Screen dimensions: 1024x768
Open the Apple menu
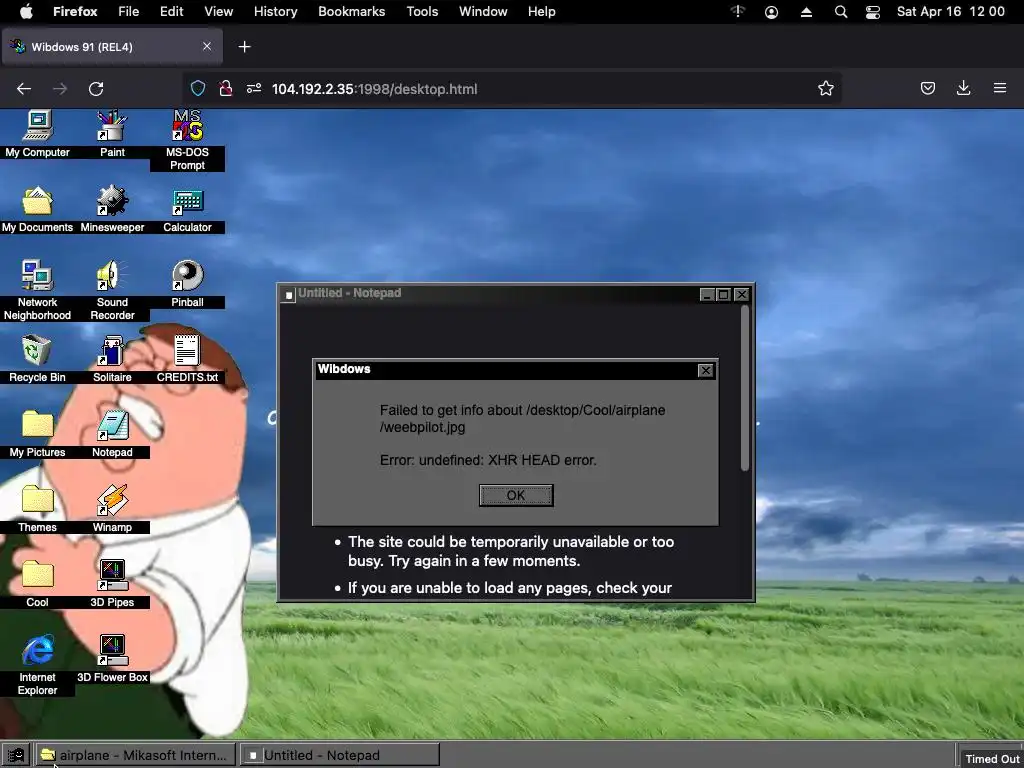pyautogui.click(x=26, y=12)
